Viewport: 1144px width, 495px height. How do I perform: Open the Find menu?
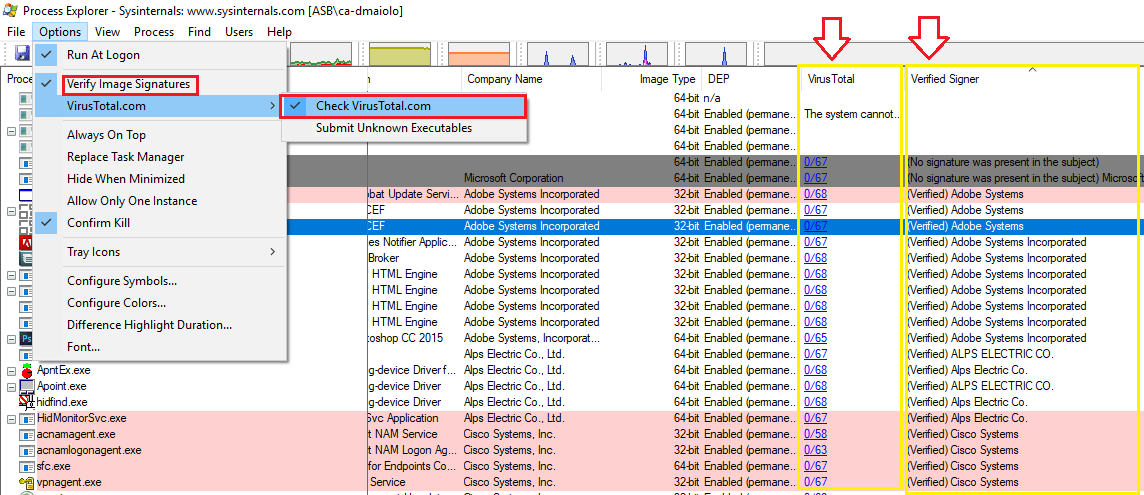[199, 32]
